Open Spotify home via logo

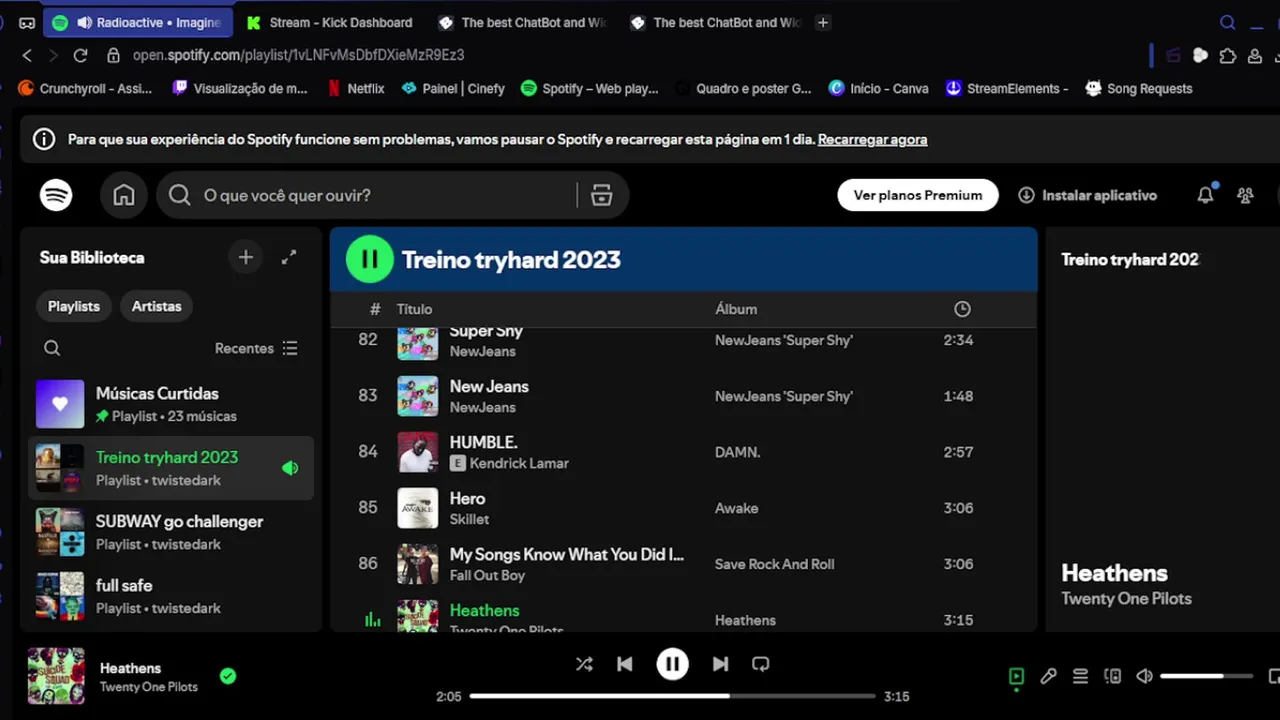[x=56, y=195]
